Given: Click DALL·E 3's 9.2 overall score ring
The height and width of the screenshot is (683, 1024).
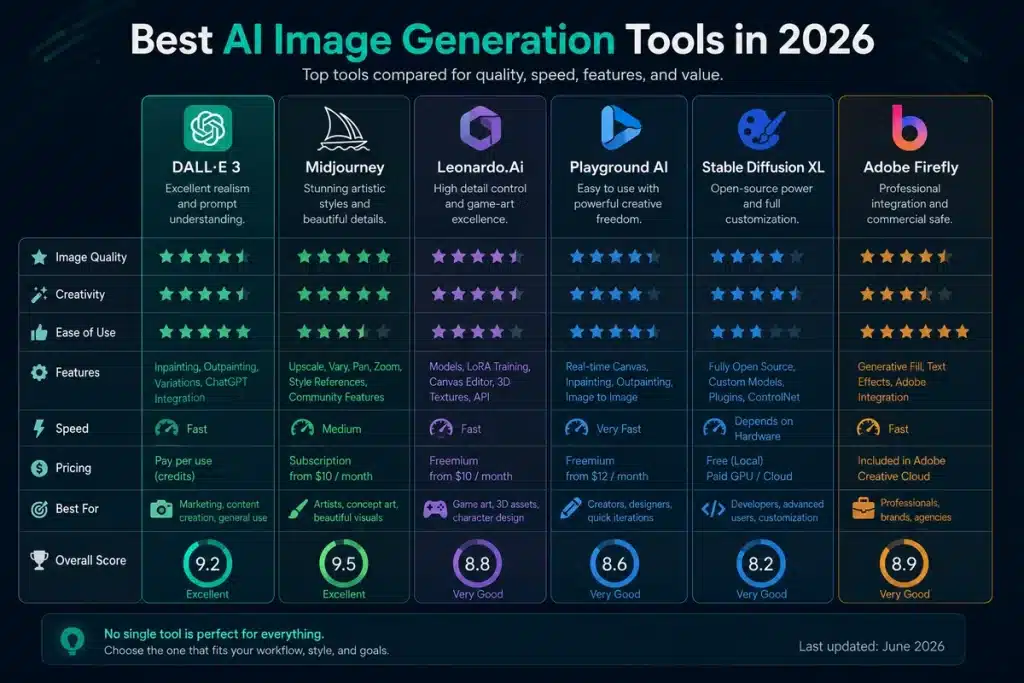Looking at the screenshot, I should pos(208,564).
